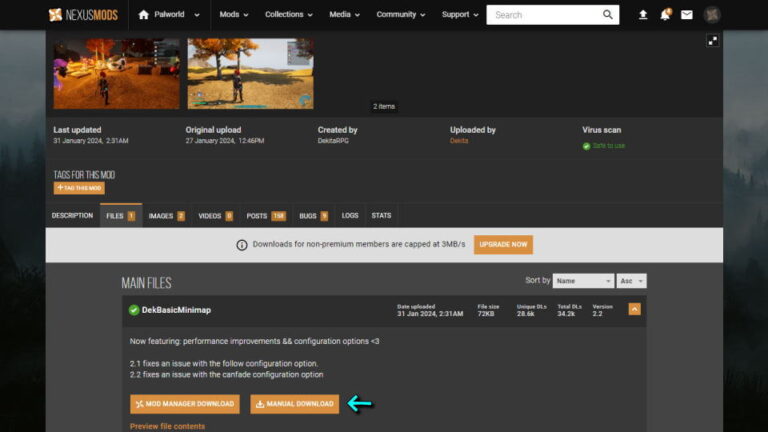The image size is (768, 432).
Task: Open the Media menu
Action: pos(344,15)
